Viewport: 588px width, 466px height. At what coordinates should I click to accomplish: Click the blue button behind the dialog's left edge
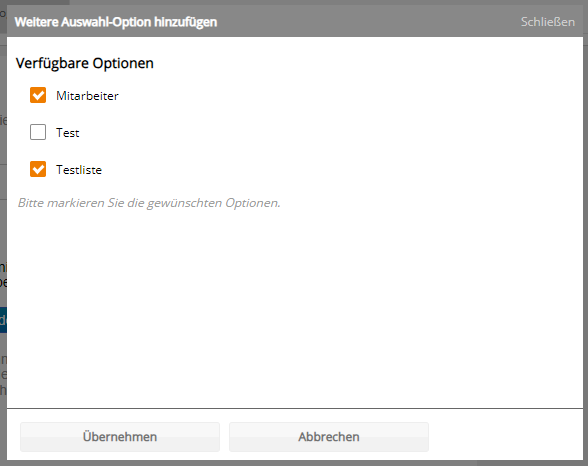[3, 320]
